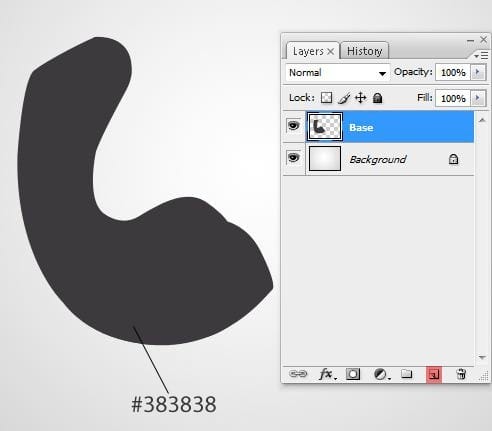Toggle lock transparent pixels
This screenshot has width=492, height=431.
tap(326, 98)
